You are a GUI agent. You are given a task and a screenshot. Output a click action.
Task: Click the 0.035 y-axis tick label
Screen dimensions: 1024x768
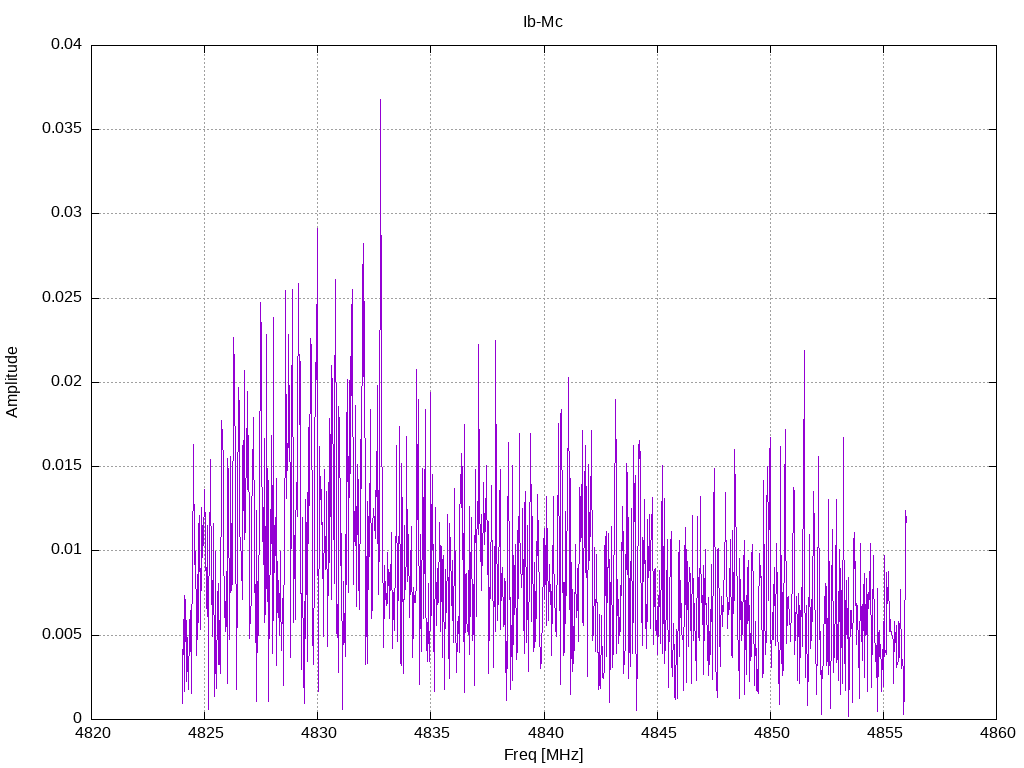coord(62,129)
